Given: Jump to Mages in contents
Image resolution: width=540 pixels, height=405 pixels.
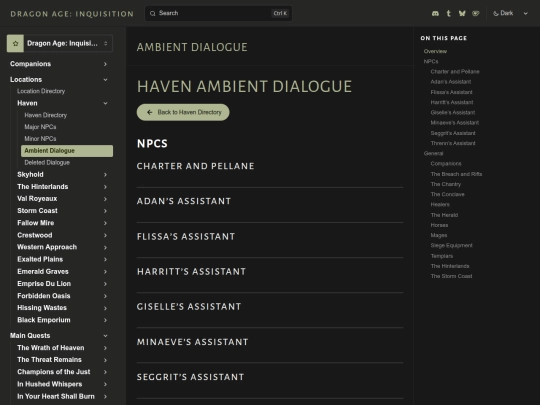Looking at the screenshot, I should [x=439, y=235].
